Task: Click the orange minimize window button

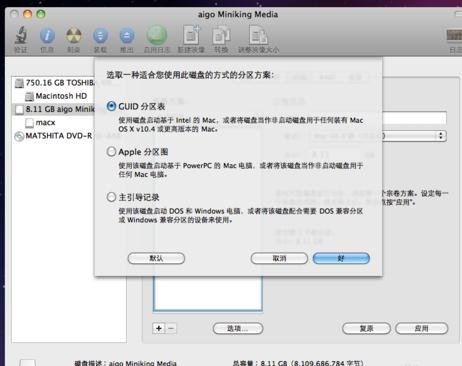Action: pos(27,14)
